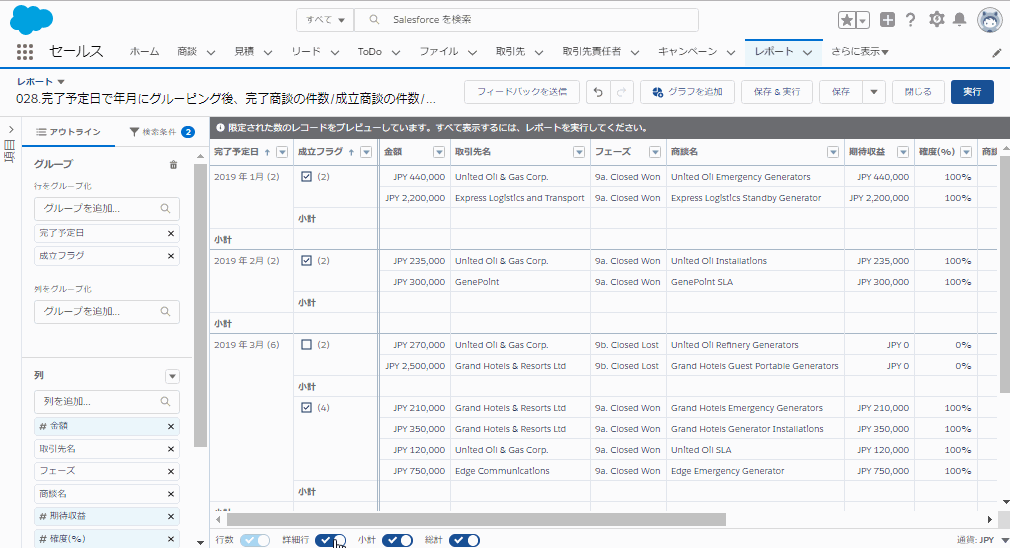Viewport: 1010px width, 548px height.
Task: Click the 保存 button
Action: click(841, 92)
